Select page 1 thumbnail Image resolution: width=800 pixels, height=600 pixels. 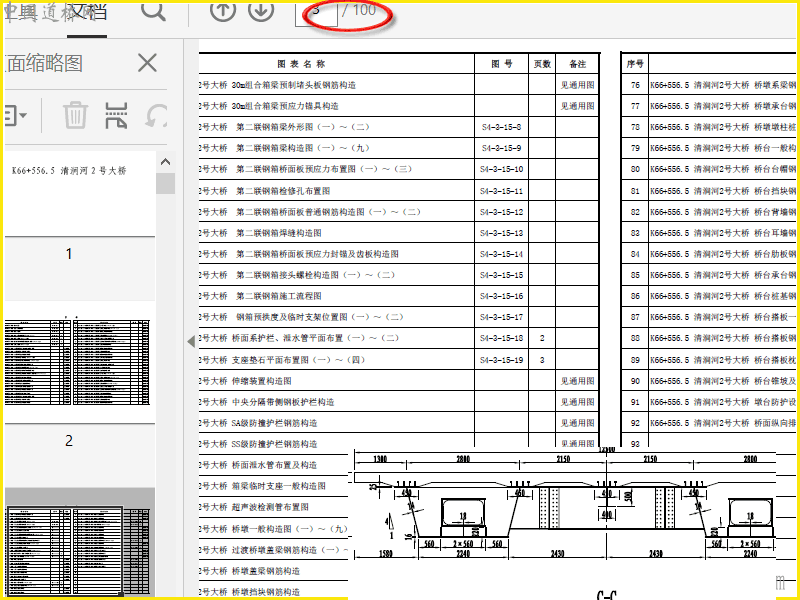[80, 193]
